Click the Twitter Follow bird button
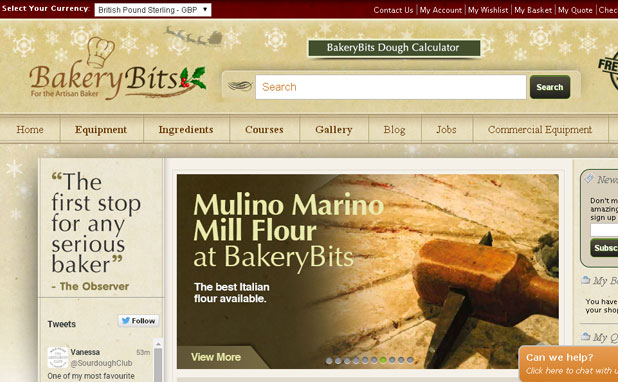618x382 pixels. pyautogui.click(x=138, y=321)
